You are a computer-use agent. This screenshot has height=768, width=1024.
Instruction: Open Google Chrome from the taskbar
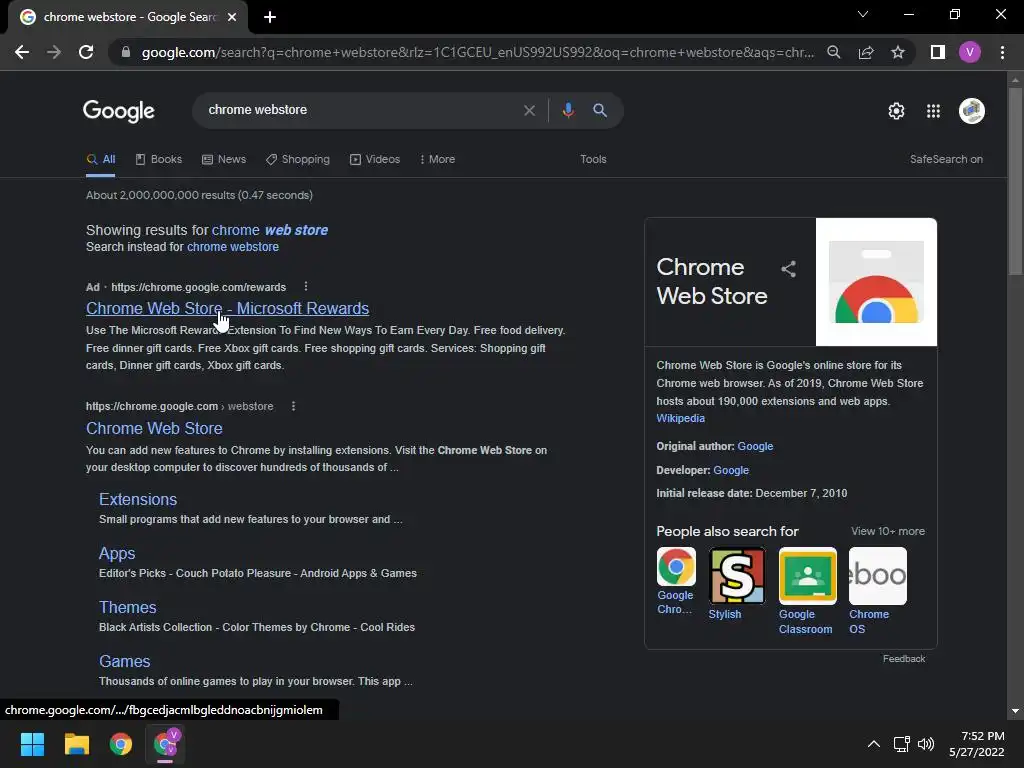click(x=121, y=744)
